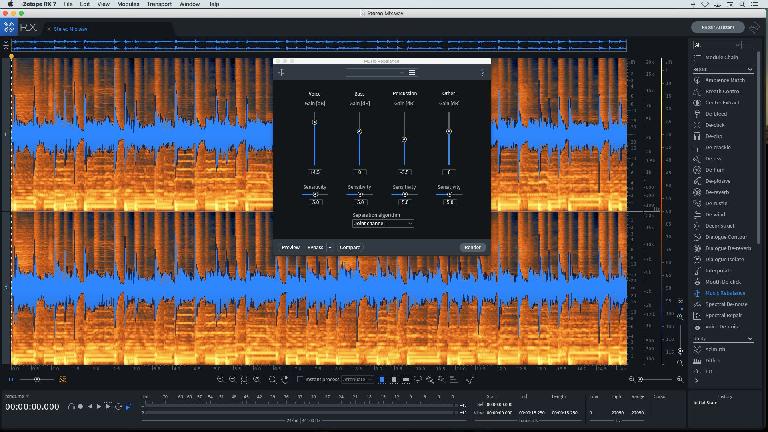
Task: Open presets menu icon in Music Rebalance
Action: tap(412, 72)
